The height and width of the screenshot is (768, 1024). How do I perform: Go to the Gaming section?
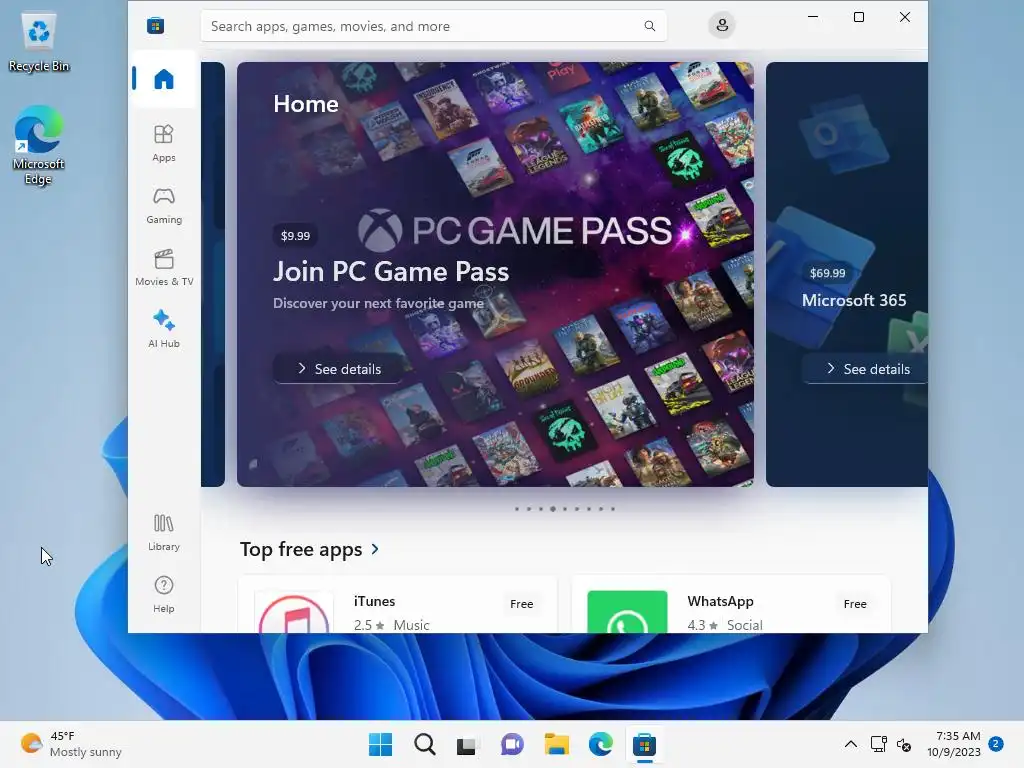[164, 205]
